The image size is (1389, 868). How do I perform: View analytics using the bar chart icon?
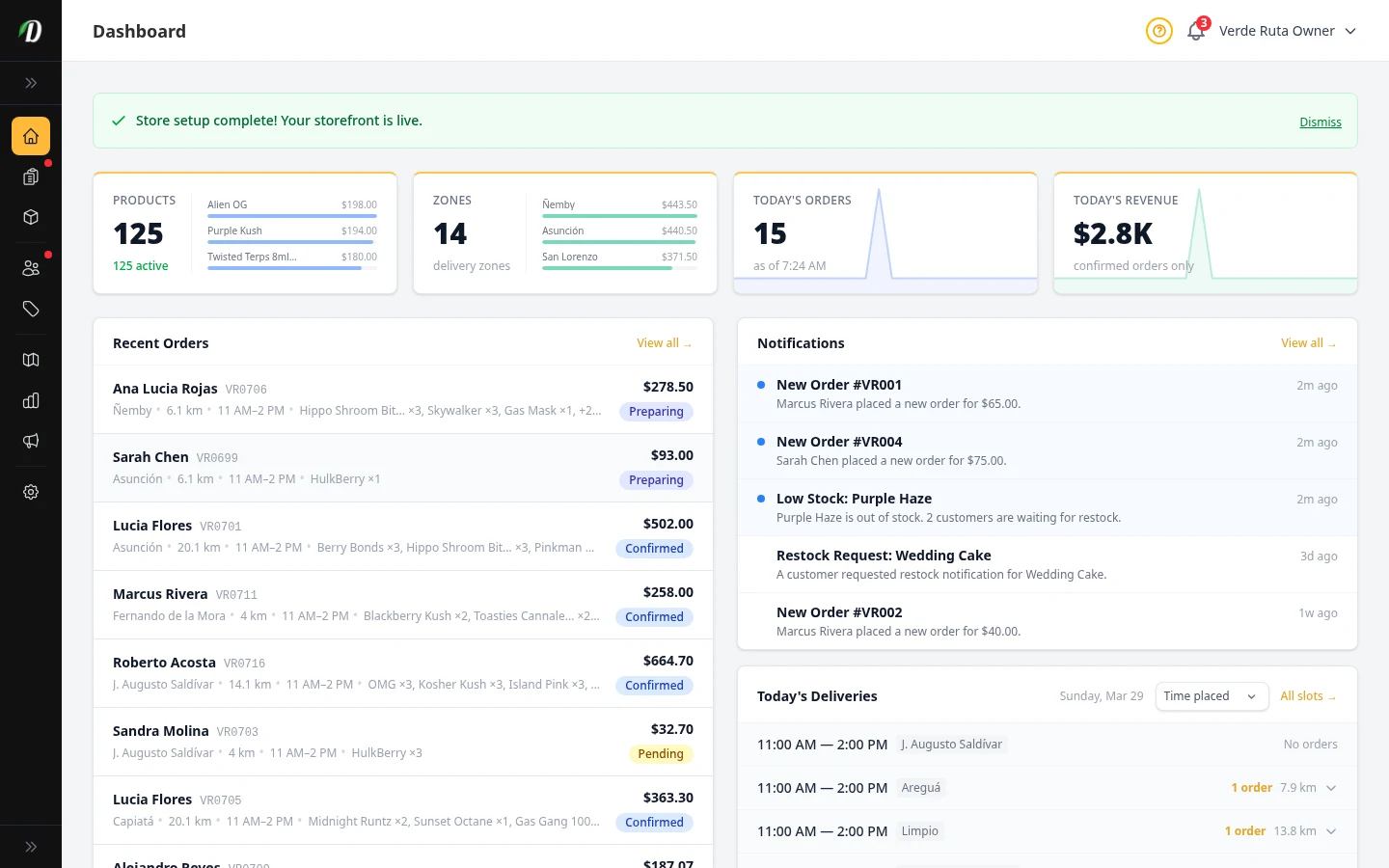pos(31,400)
